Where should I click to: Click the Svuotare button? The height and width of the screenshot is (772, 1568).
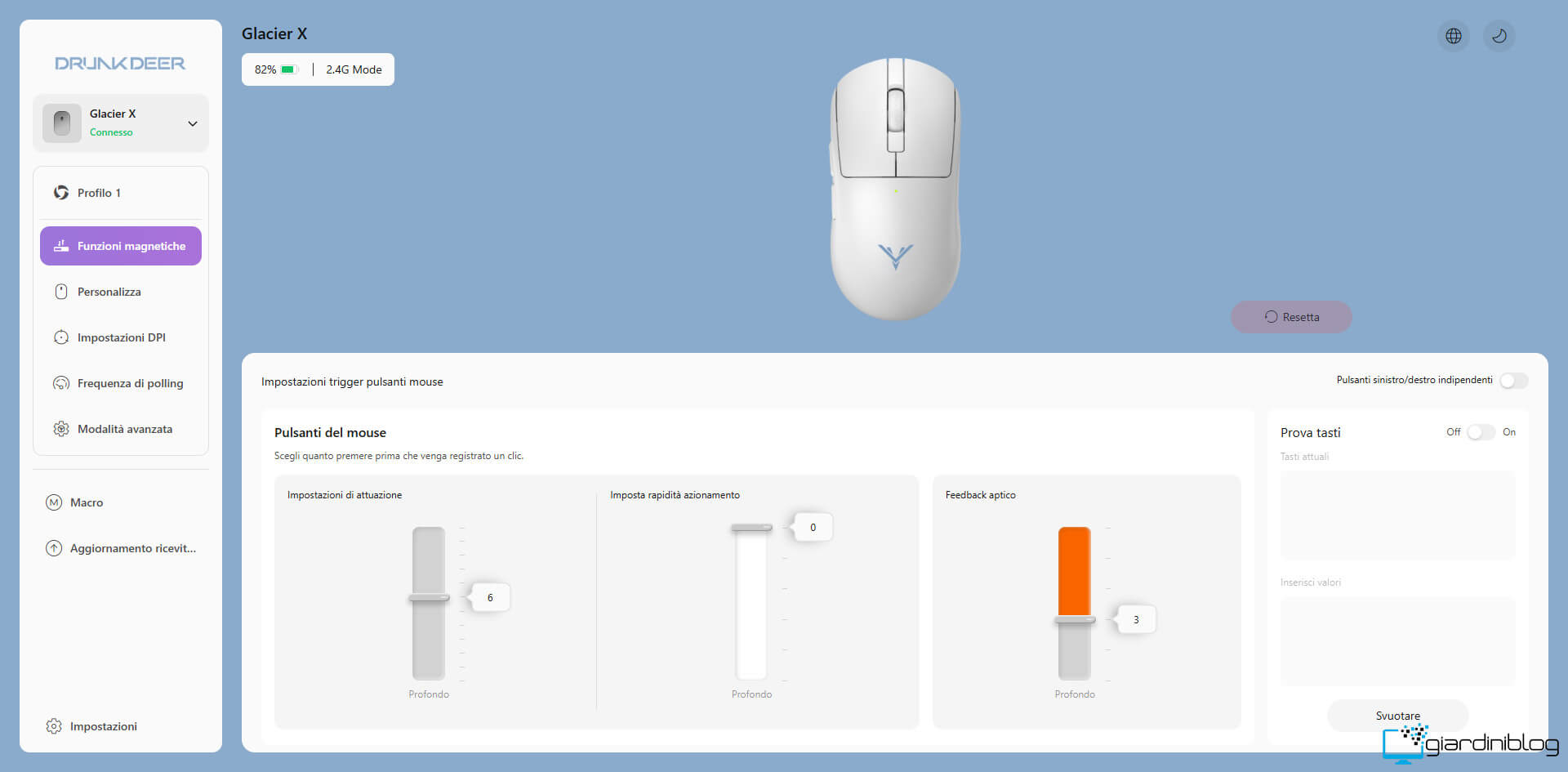[x=1397, y=716]
